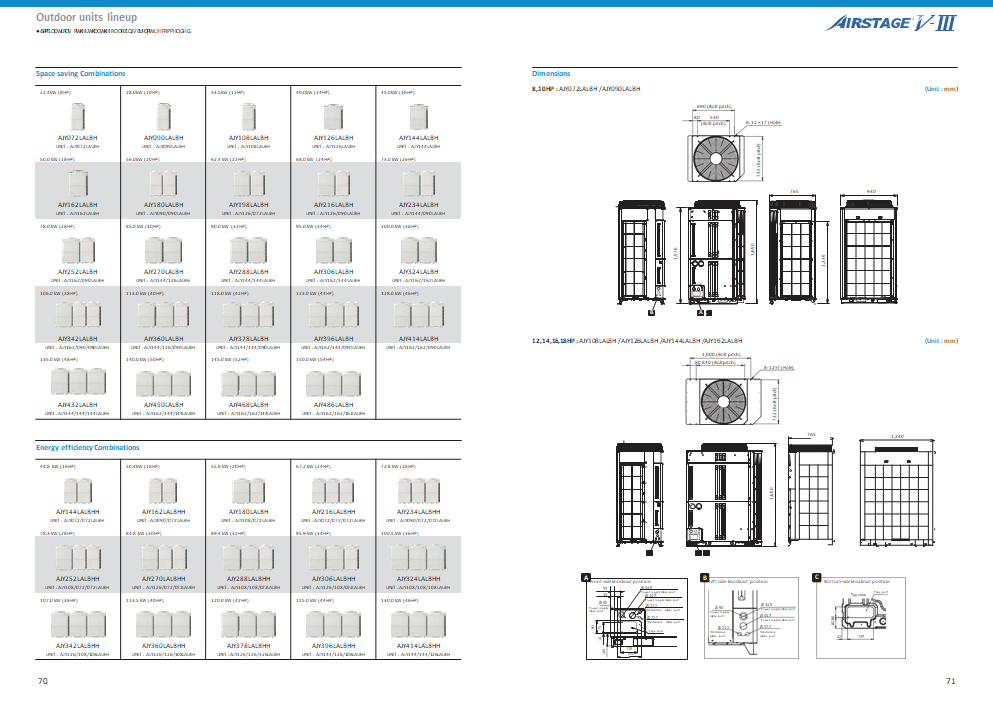The width and height of the screenshot is (993, 702).
Task: Click the AJY270LALBH unit image
Action: pos(163,250)
